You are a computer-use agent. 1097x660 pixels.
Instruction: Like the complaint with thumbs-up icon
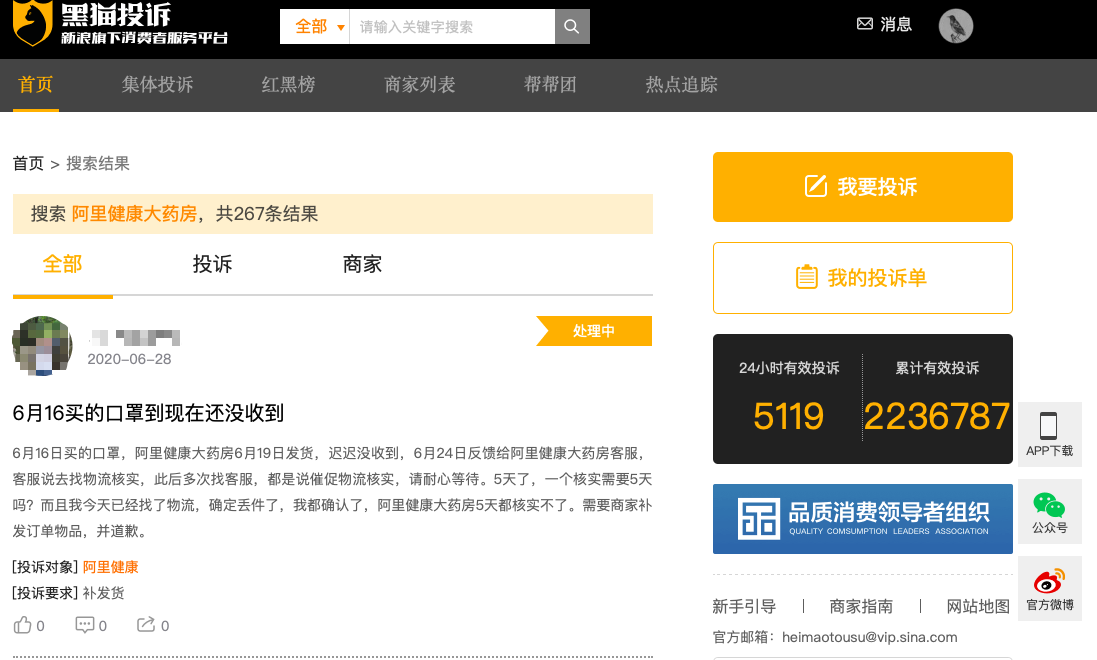(x=23, y=625)
